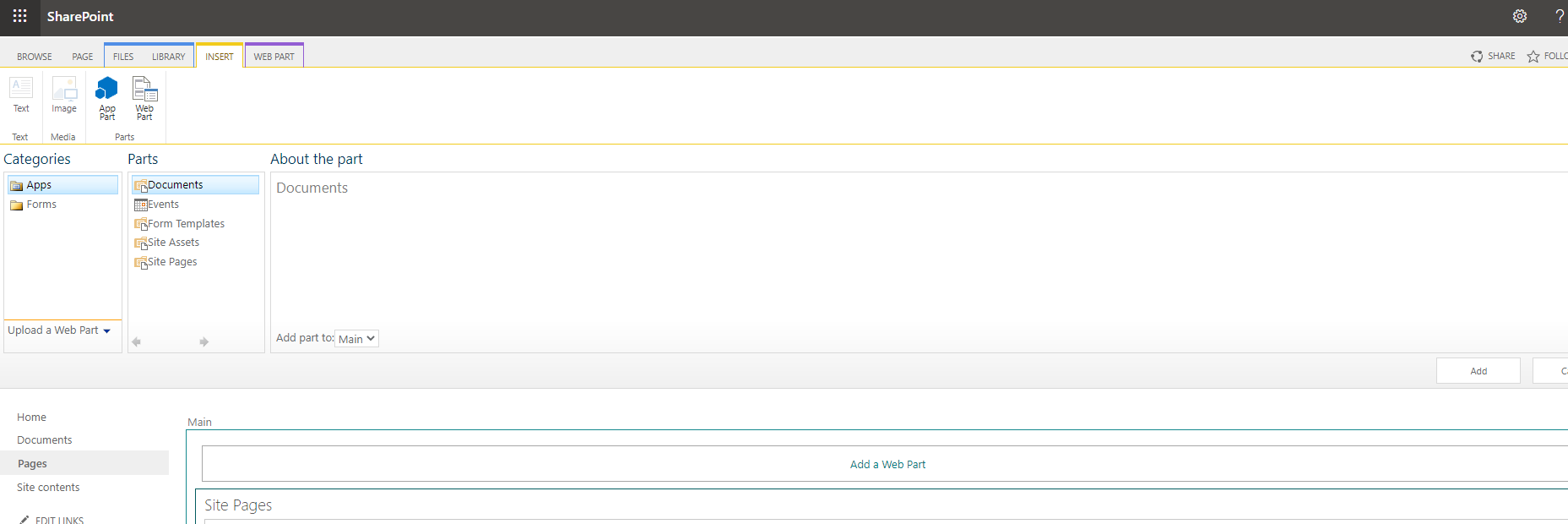Open the Site contents navigation link
The image size is (1568, 524).
[x=48, y=488]
